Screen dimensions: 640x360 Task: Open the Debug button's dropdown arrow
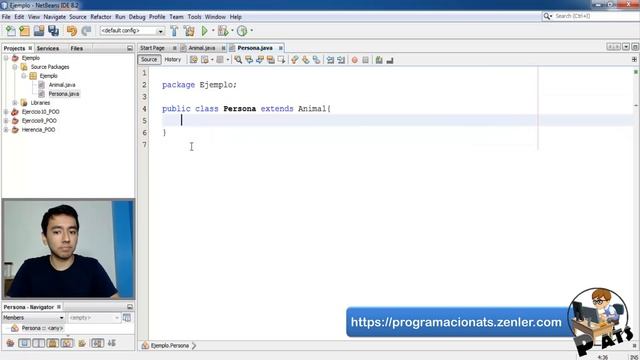click(232, 31)
